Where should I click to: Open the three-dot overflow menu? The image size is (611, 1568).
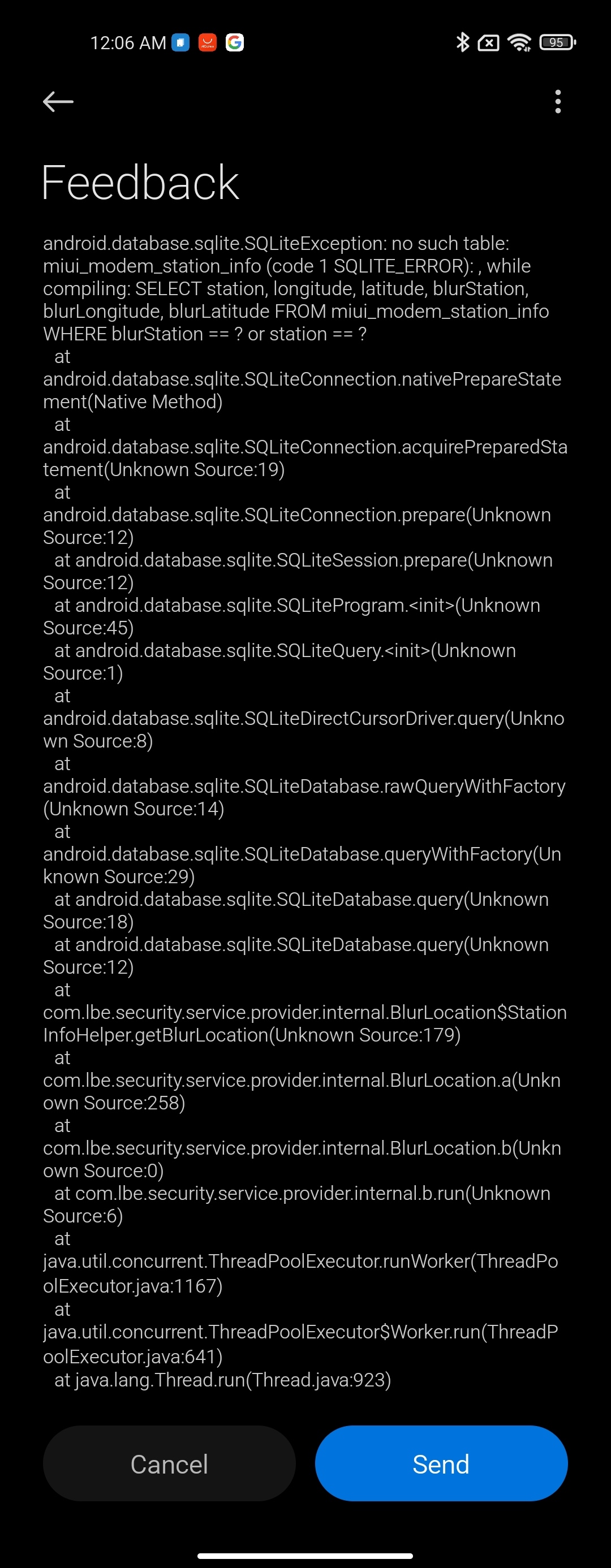pos(557,102)
